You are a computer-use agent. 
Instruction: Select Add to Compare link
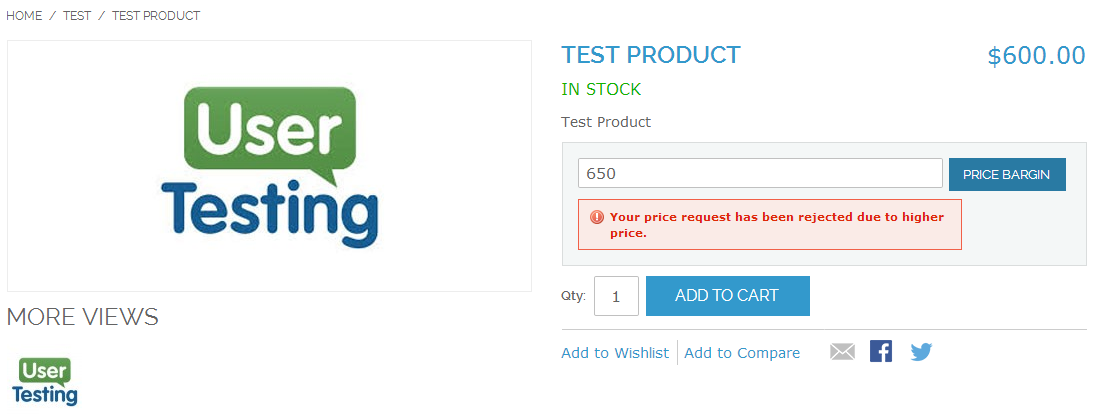pos(742,353)
